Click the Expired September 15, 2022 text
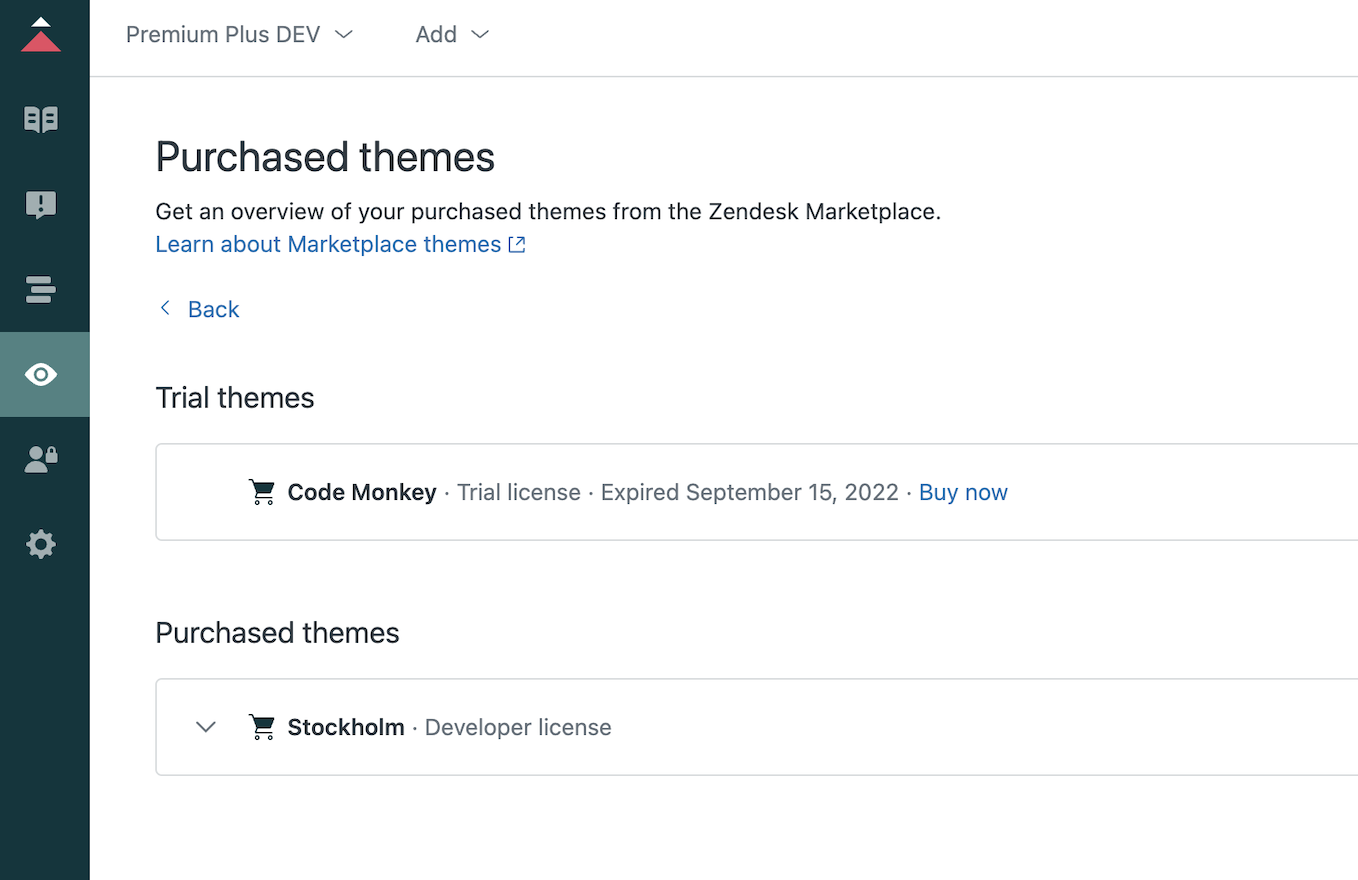The width and height of the screenshot is (1358, 880). coord(750,492)
